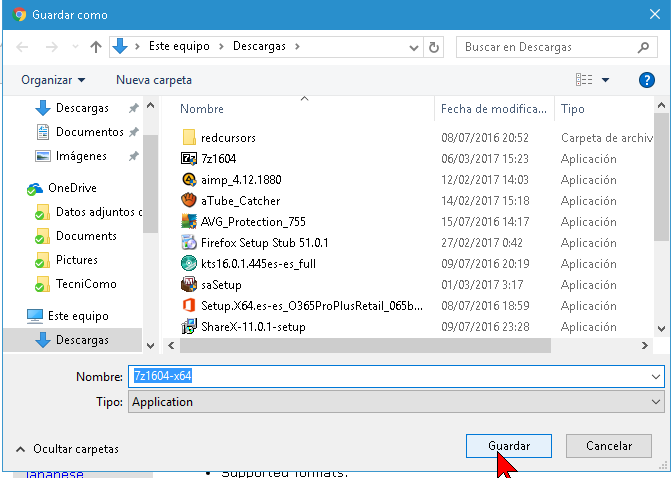Select the kts16.0.1.445es-es_full icon

pos(189,264)
